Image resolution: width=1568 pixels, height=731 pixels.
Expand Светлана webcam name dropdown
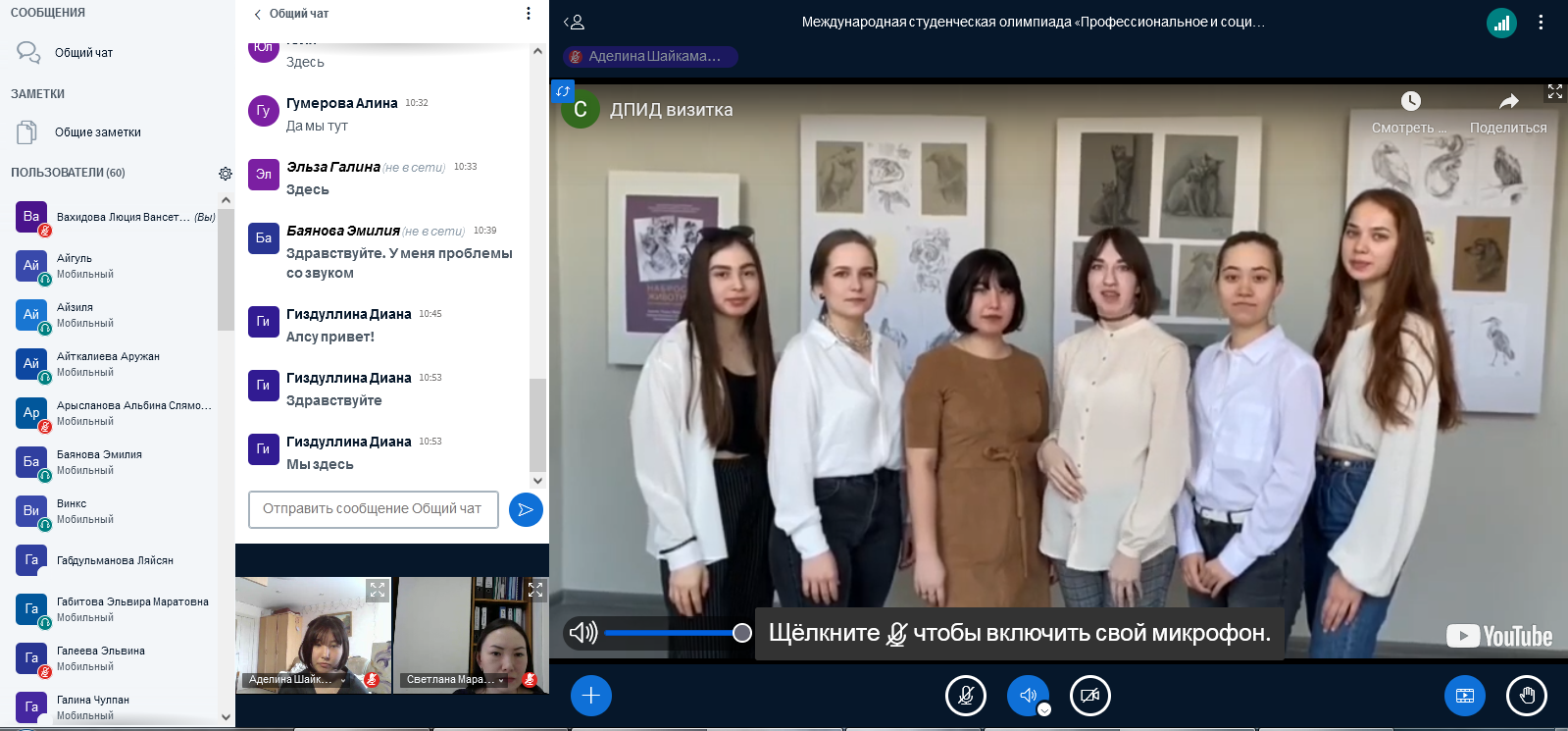(x=501, y=680)
